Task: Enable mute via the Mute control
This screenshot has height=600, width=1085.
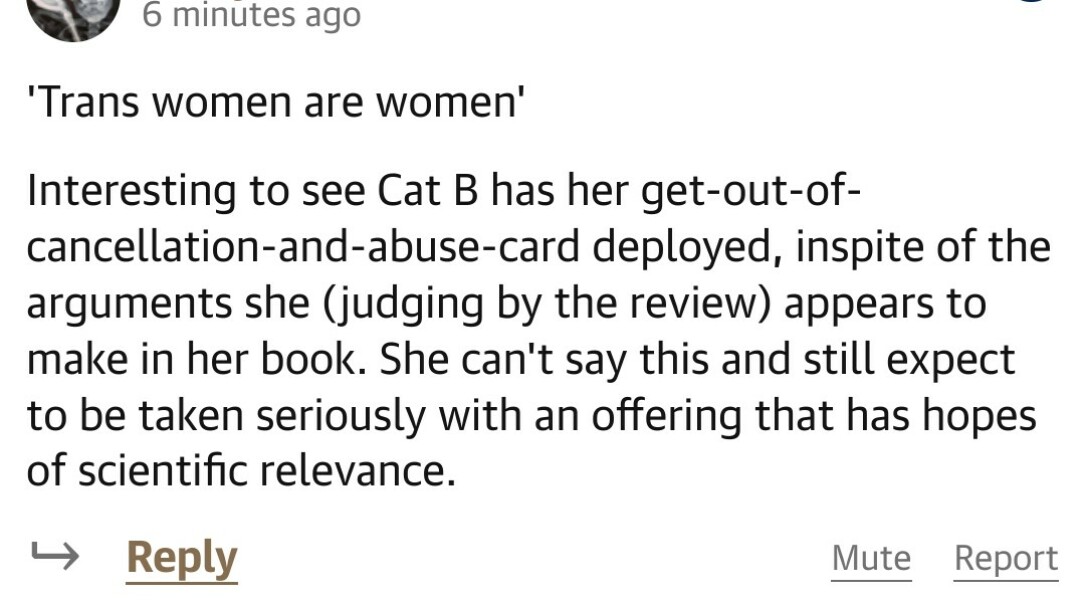Action: 870,557
